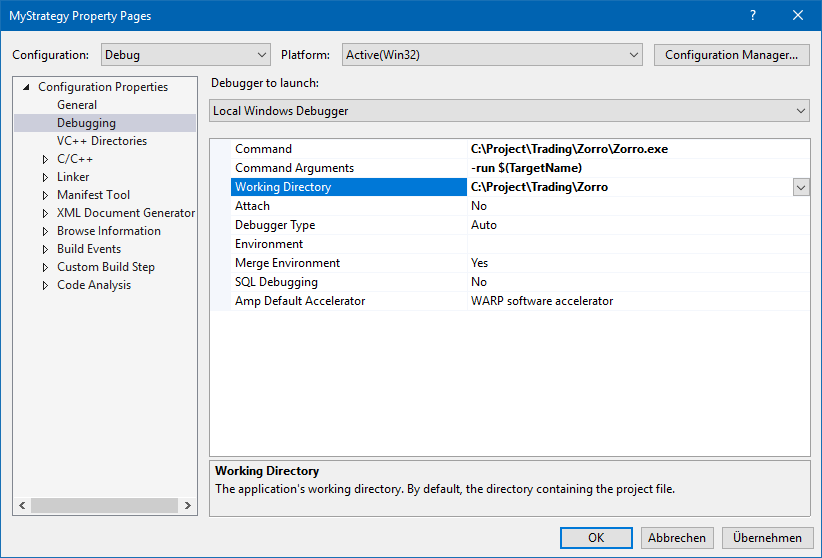Click the Configuration Manager button
The width and height of the screenshot is (822, 558).
coord(731,55)
